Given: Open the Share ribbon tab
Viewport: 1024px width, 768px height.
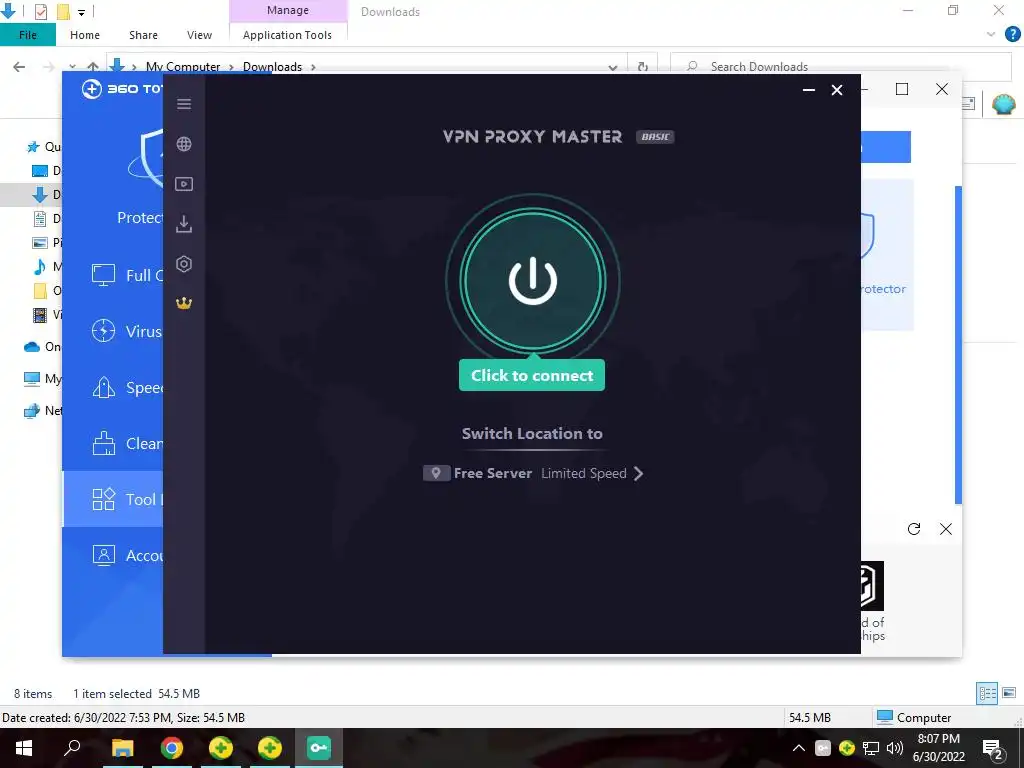Looking at the screenshot, I should point(143,35).
